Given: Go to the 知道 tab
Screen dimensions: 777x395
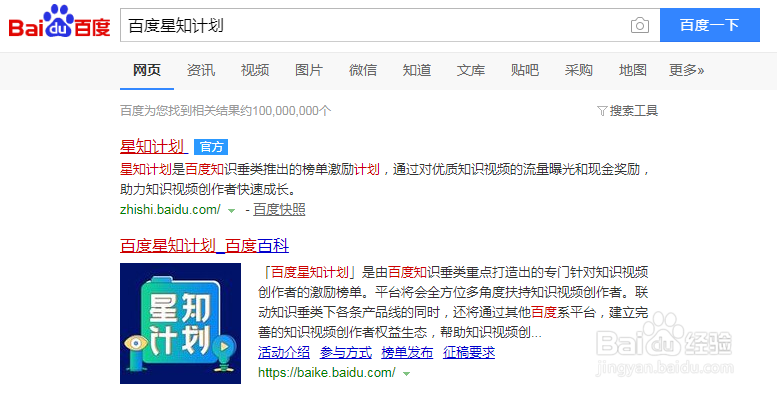Looking at the screenshot, I should tap(417, 70).
